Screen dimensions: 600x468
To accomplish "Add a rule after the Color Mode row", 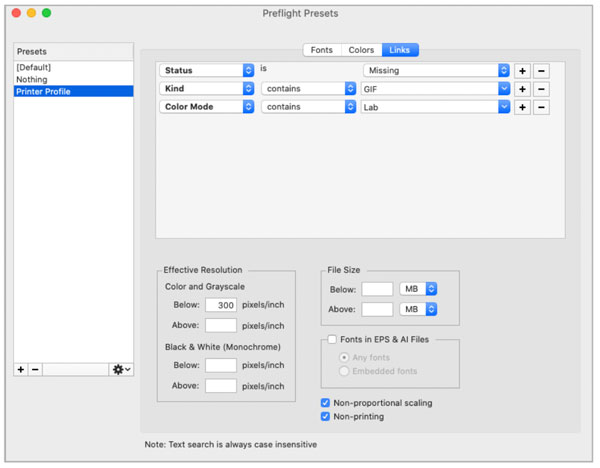I will [522, 108].
